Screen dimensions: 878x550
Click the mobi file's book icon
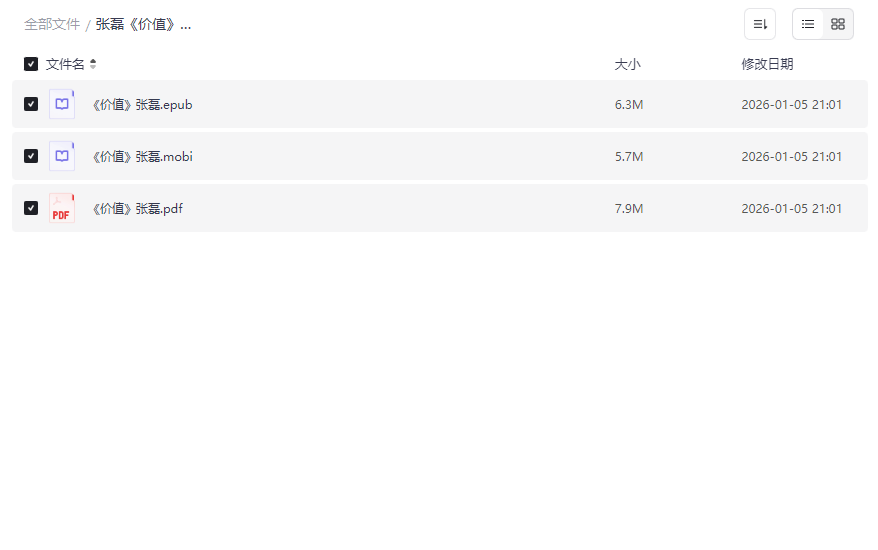62,156
